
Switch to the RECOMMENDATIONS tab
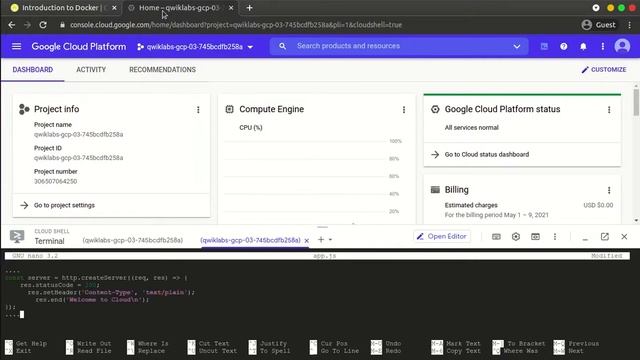(x=162, y=70)
